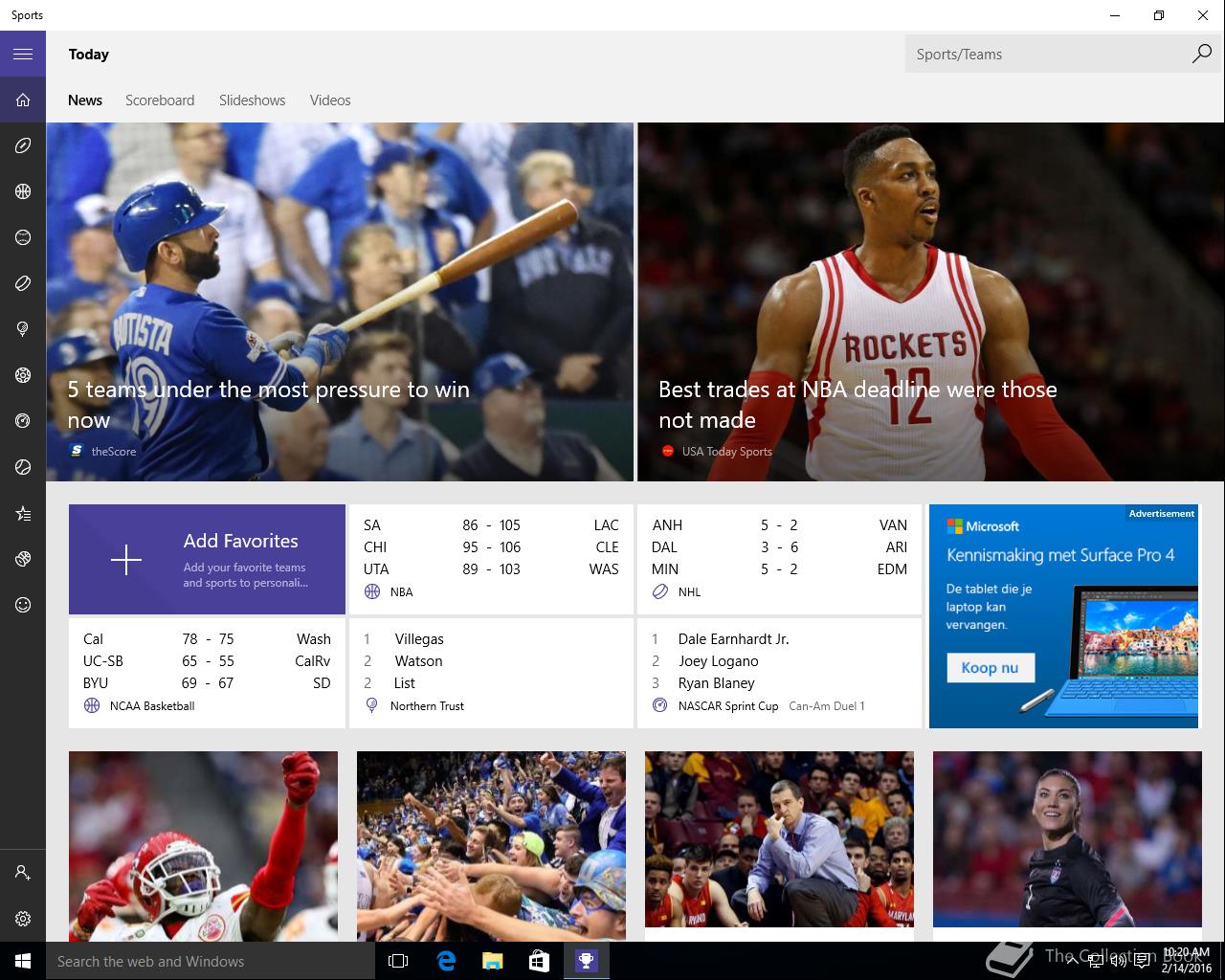The height and width of the screenshot is (980, 1225).
Task: Click the ANH 5 - 2 VAN score
Action: 779,524
